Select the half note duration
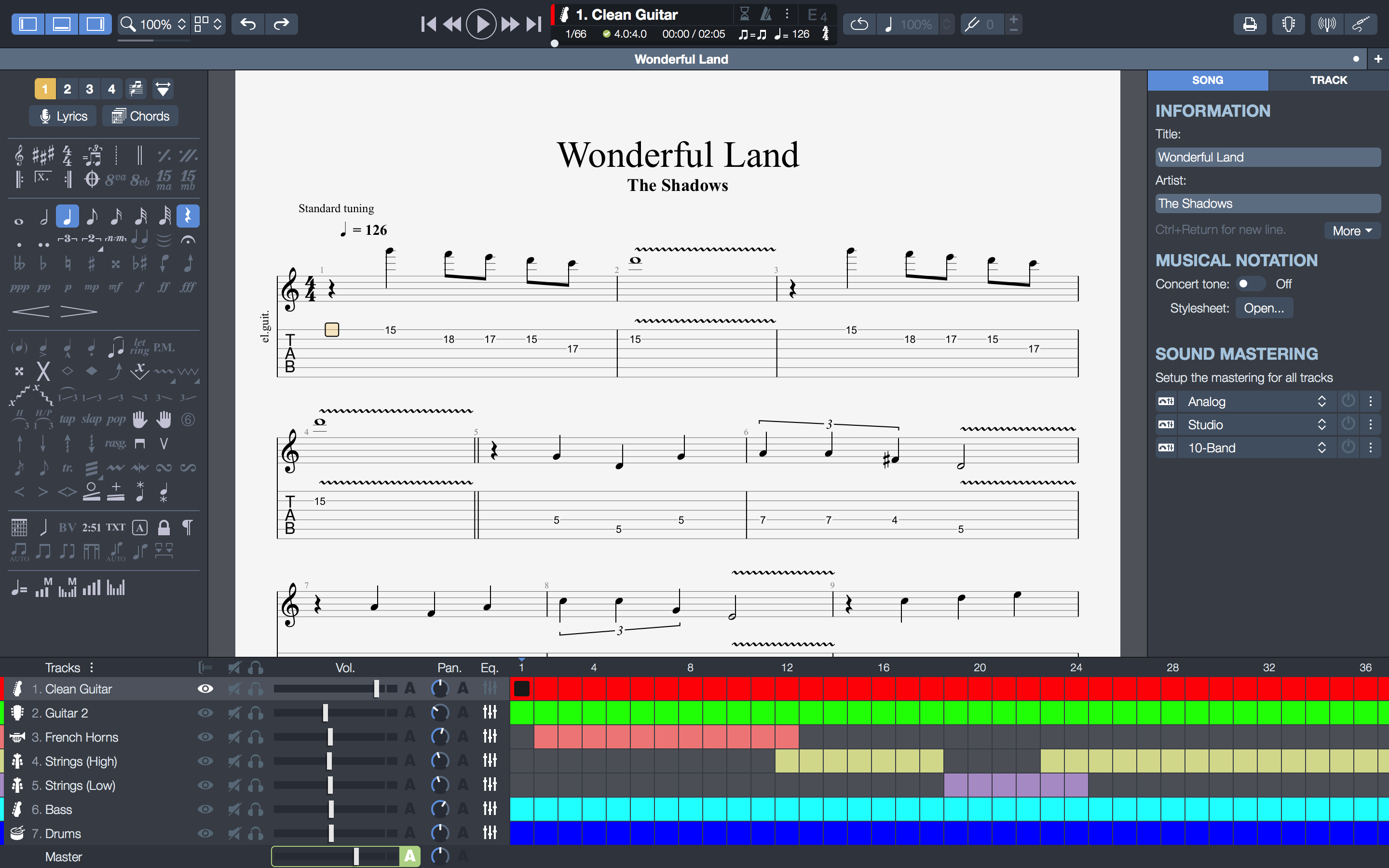The width and height of the screenshot is (1389, 868). (43, 217)
